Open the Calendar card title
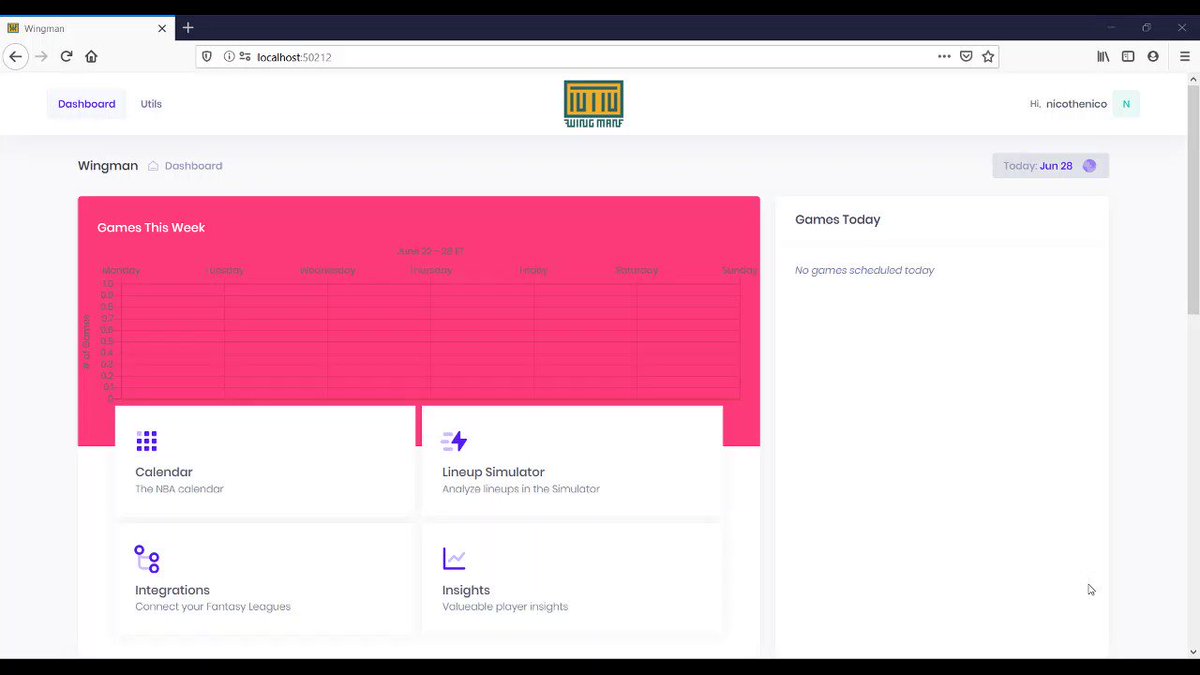The image size is (1200, 675). 164,472
